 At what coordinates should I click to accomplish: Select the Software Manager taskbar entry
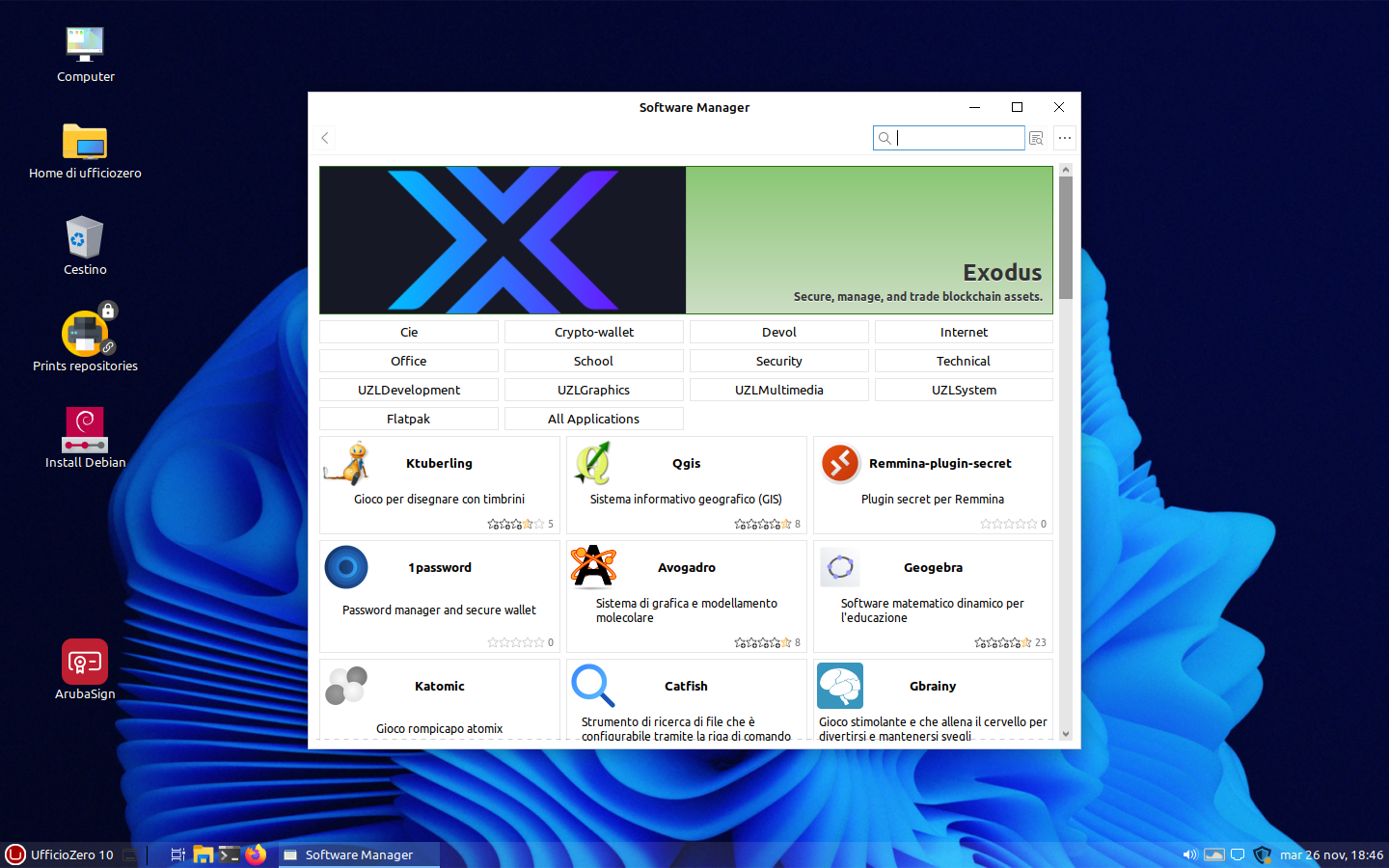[359, 854]
